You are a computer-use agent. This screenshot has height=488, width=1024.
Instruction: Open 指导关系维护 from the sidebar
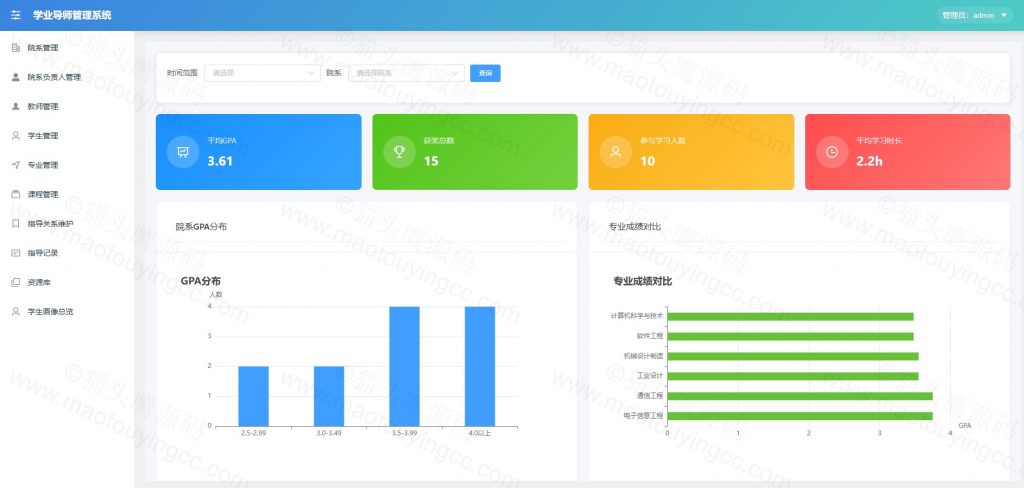click(50, 224)
